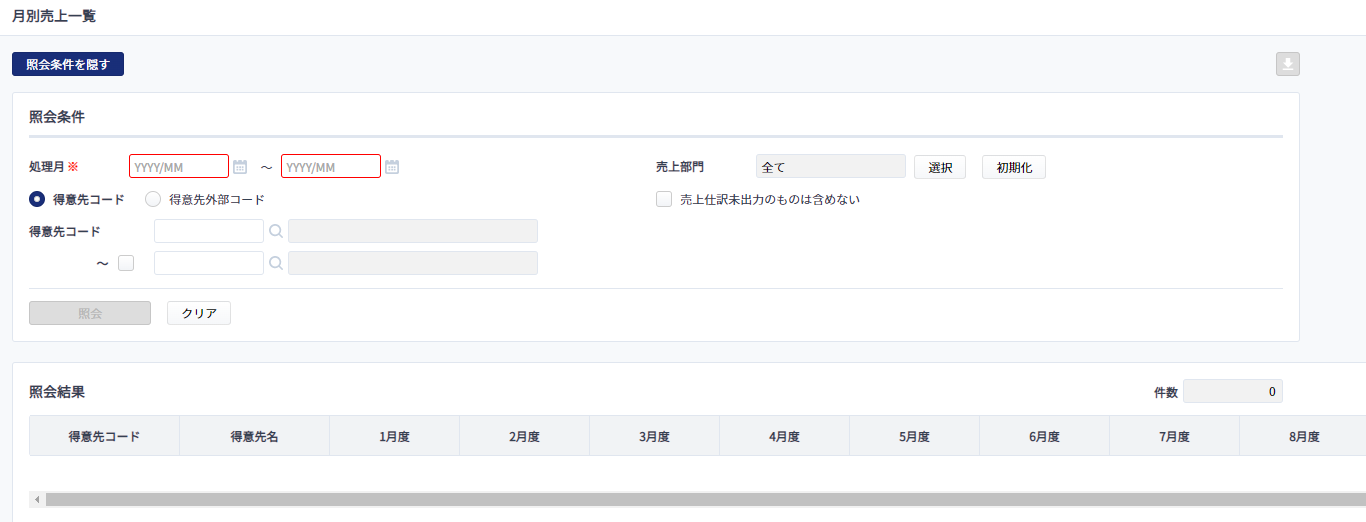Click the 選択 button for 売上部門
Image resolution: width=1366 pixels, height=522 pixels.
point(940,167)
